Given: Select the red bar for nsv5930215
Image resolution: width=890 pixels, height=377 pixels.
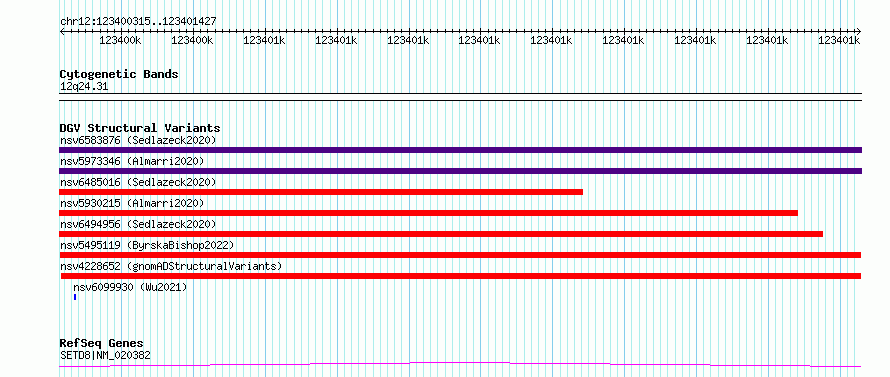Looking at the screenshot, I should pos(429,213).
